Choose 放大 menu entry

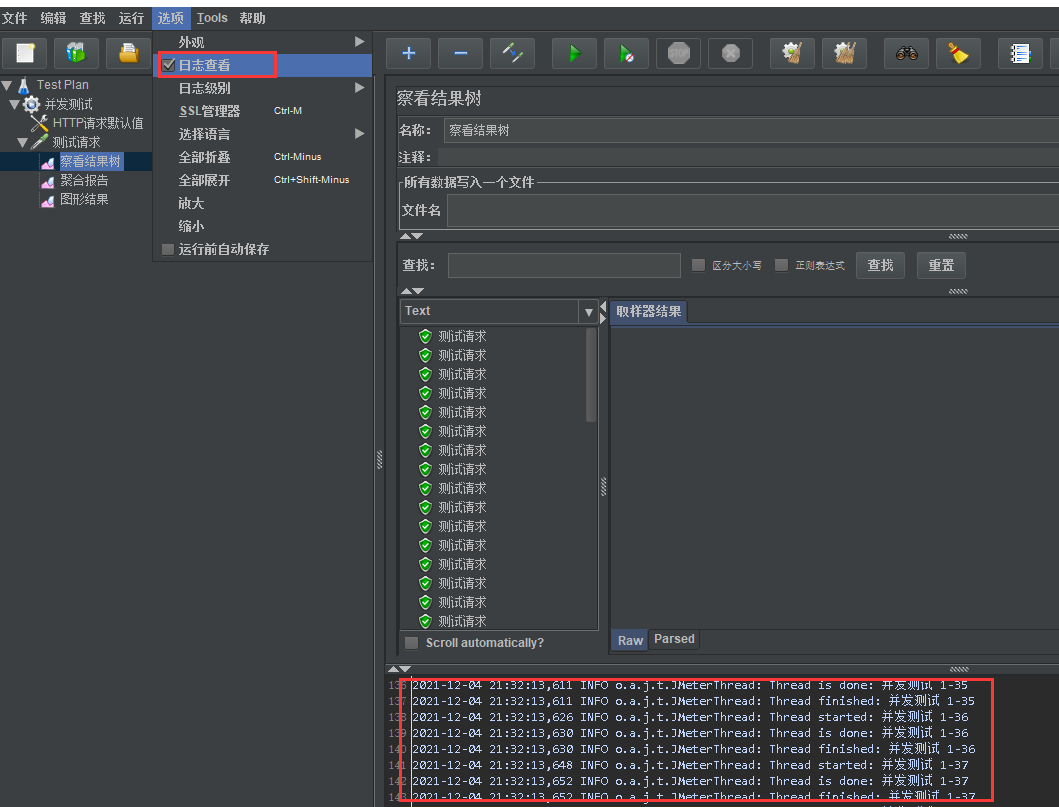coord(263,203)
